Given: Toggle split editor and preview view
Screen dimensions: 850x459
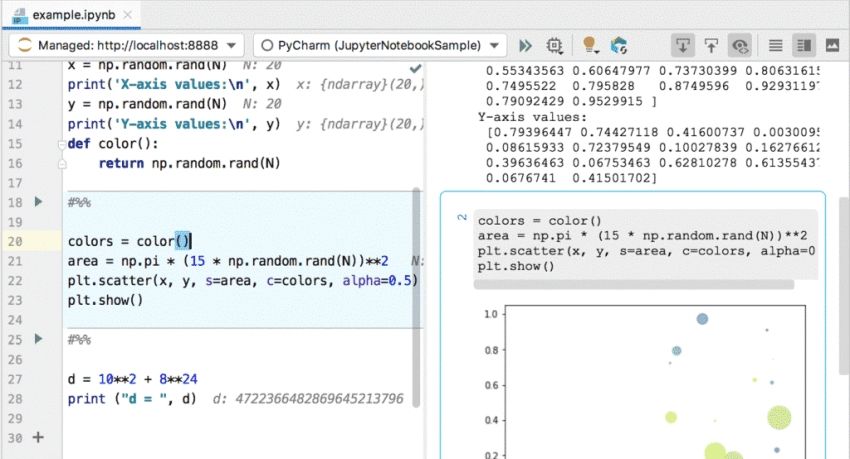Looking at the screenshot, I should tap(803, 46).
